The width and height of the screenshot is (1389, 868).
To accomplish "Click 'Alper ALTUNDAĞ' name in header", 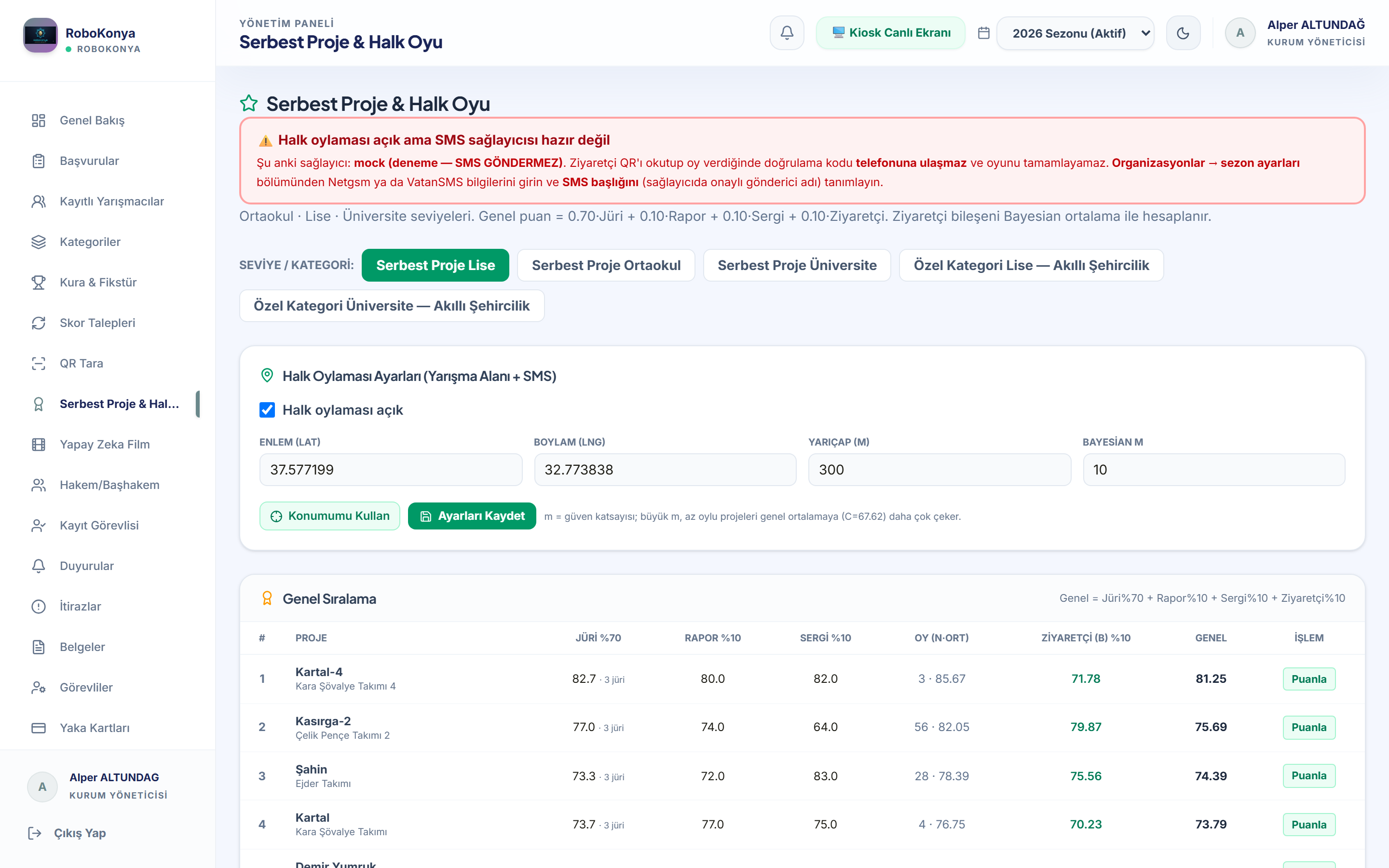I will 1316,25.
